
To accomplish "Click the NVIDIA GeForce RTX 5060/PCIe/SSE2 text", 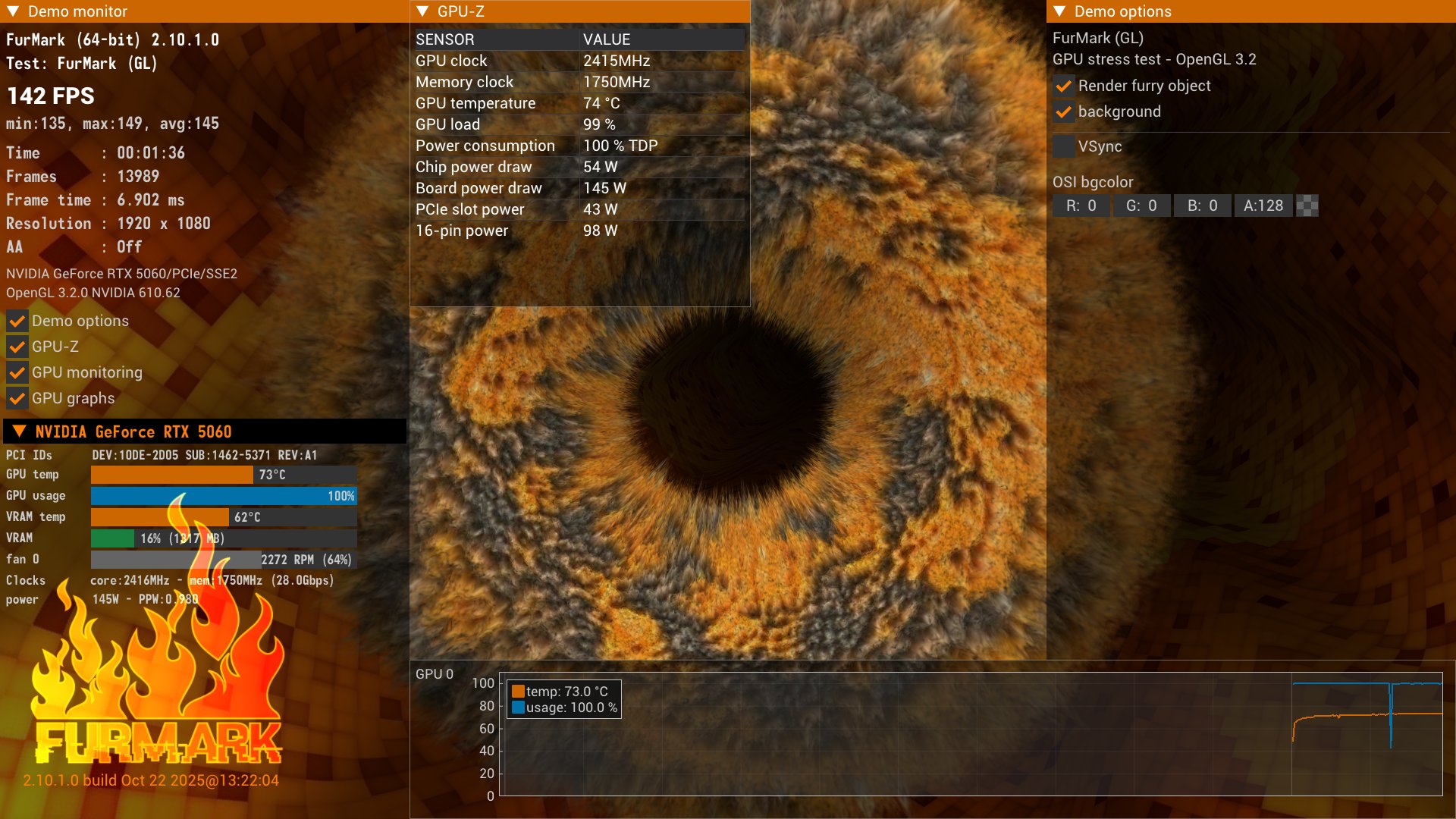I will pyautogui.click(x=121, y=274).
